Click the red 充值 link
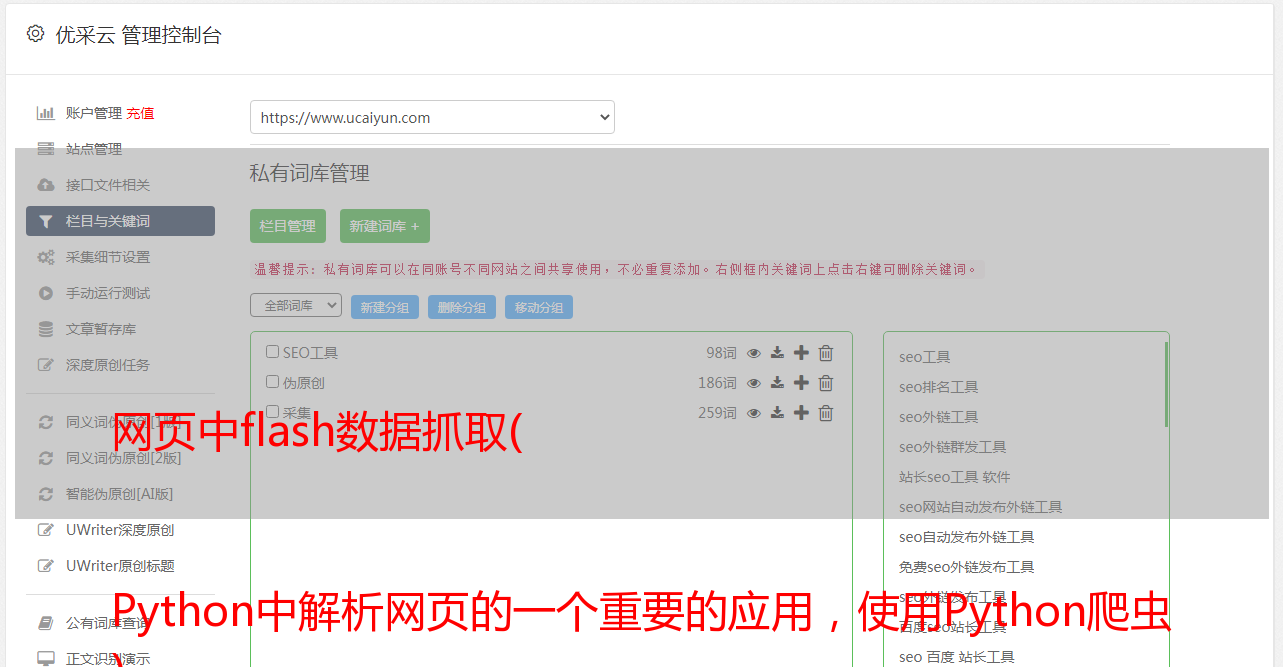This screenshot has height=667, width=1283. pyautogui.click(x=140, y=113)
